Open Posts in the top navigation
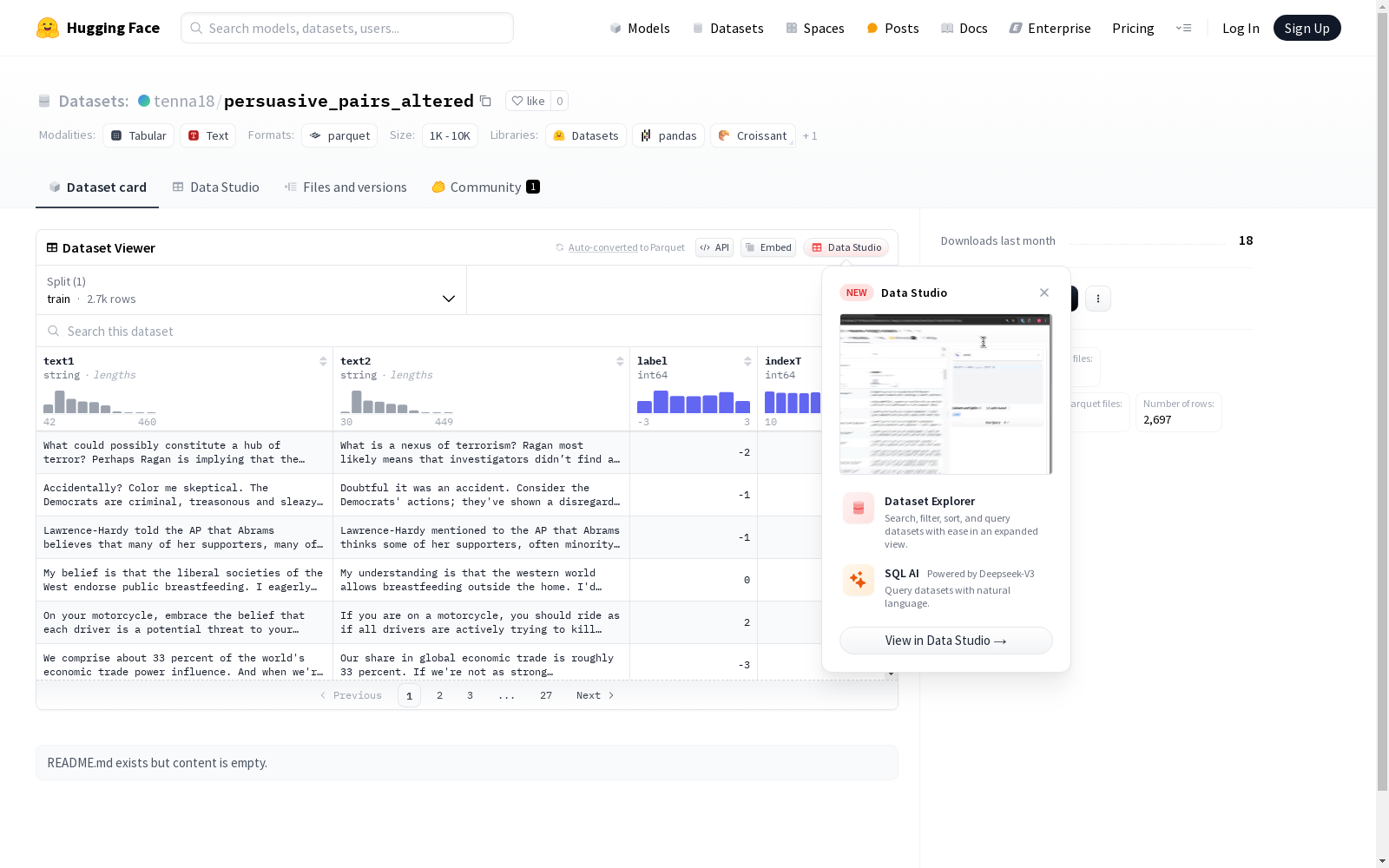The image size is (1389, 868). (x=892, y=28)
